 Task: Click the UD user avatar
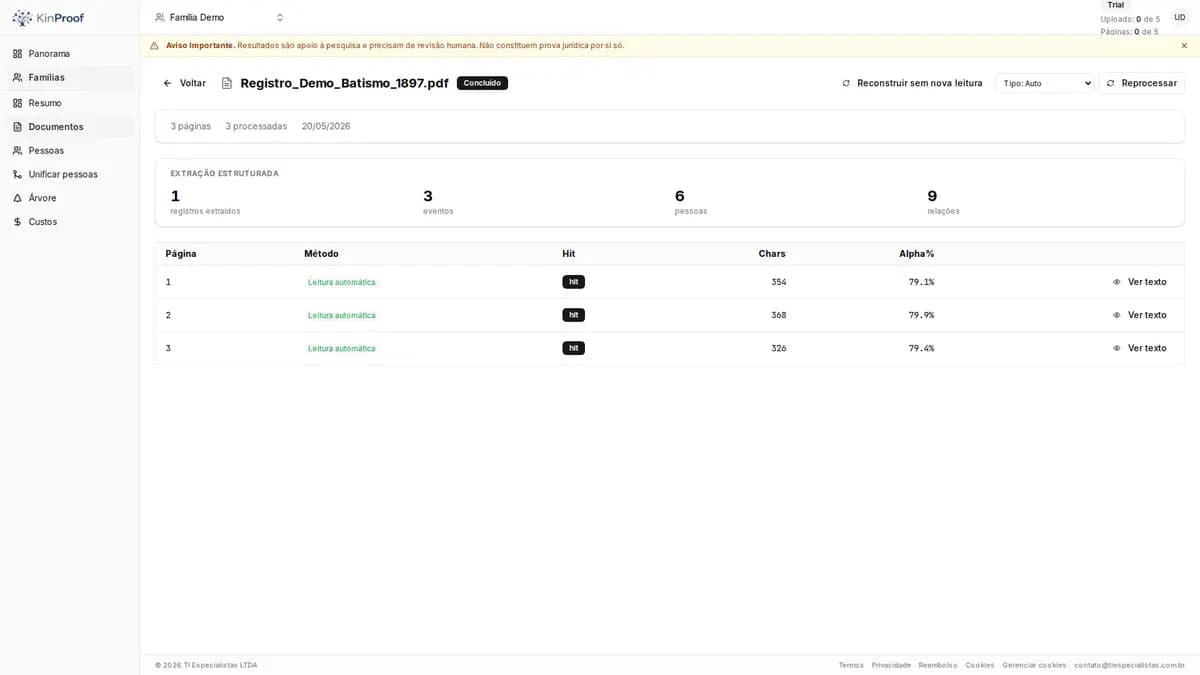pos(1180,18)
